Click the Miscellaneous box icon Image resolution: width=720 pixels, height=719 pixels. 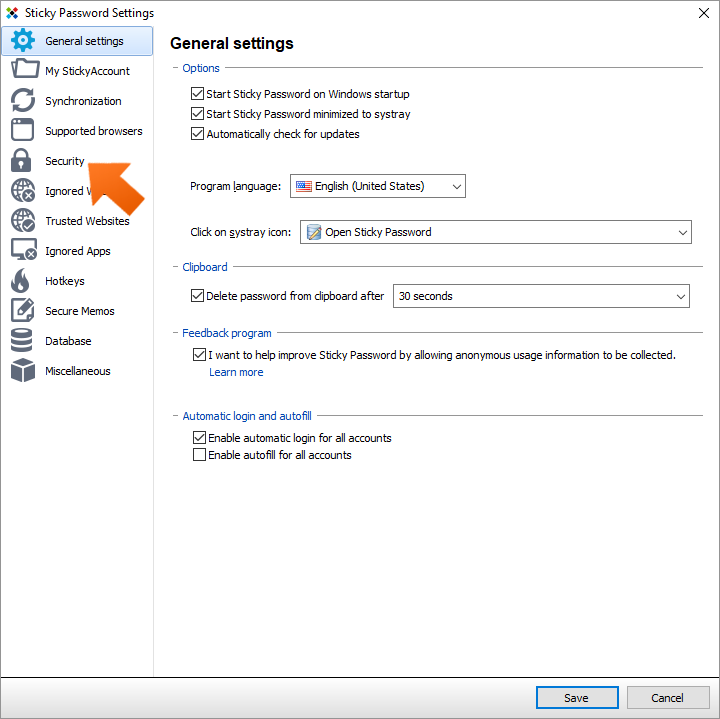(x=22, y=370)
